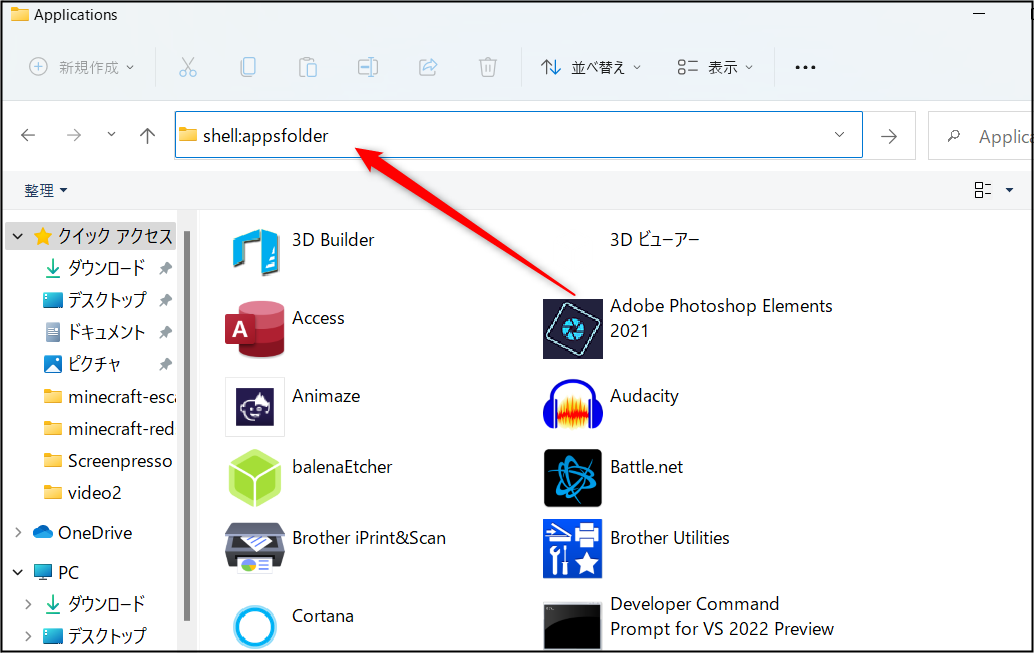Viewport: 1034px width, 653px height.
Task: Click the search box magnifier field
Action: pos(981,136)
